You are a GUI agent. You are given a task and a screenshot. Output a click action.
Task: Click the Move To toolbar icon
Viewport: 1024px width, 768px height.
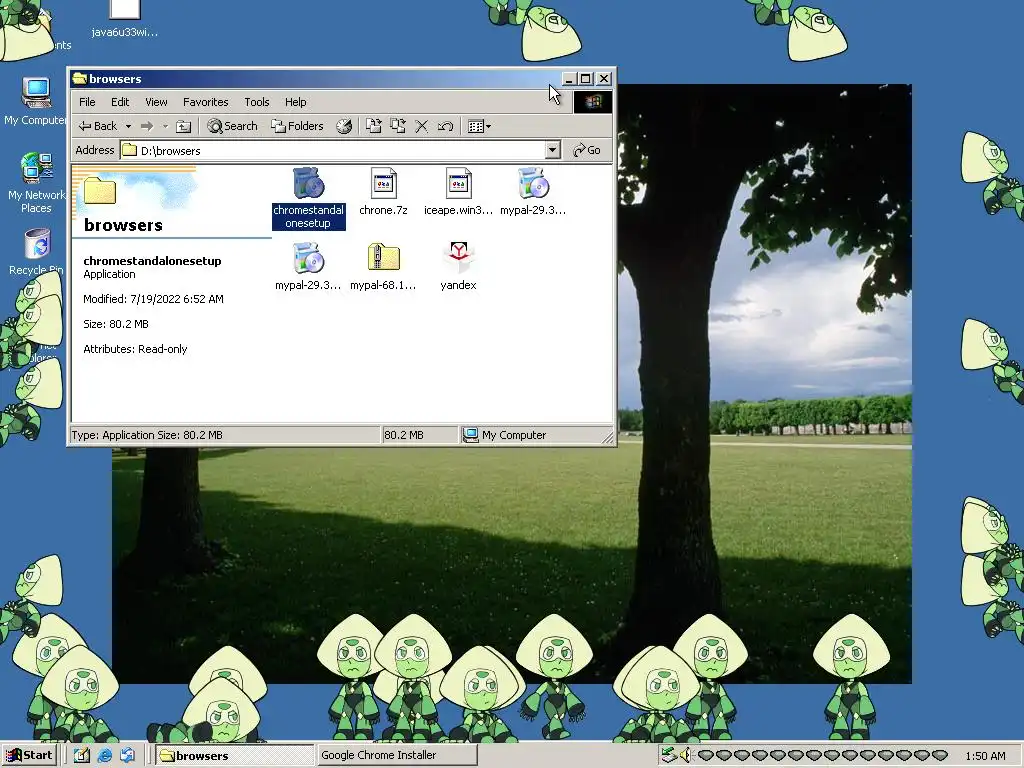tap(374, 126)
